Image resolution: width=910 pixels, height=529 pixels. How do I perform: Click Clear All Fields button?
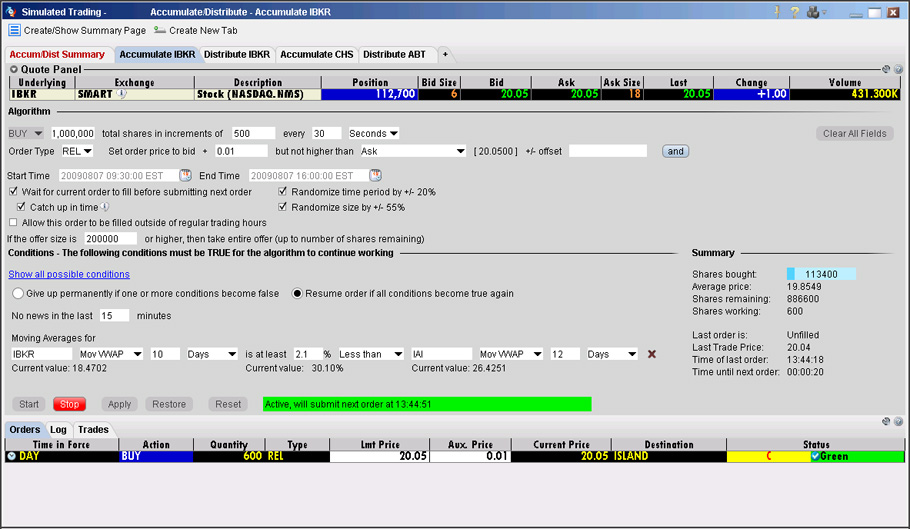click(855, 133)
